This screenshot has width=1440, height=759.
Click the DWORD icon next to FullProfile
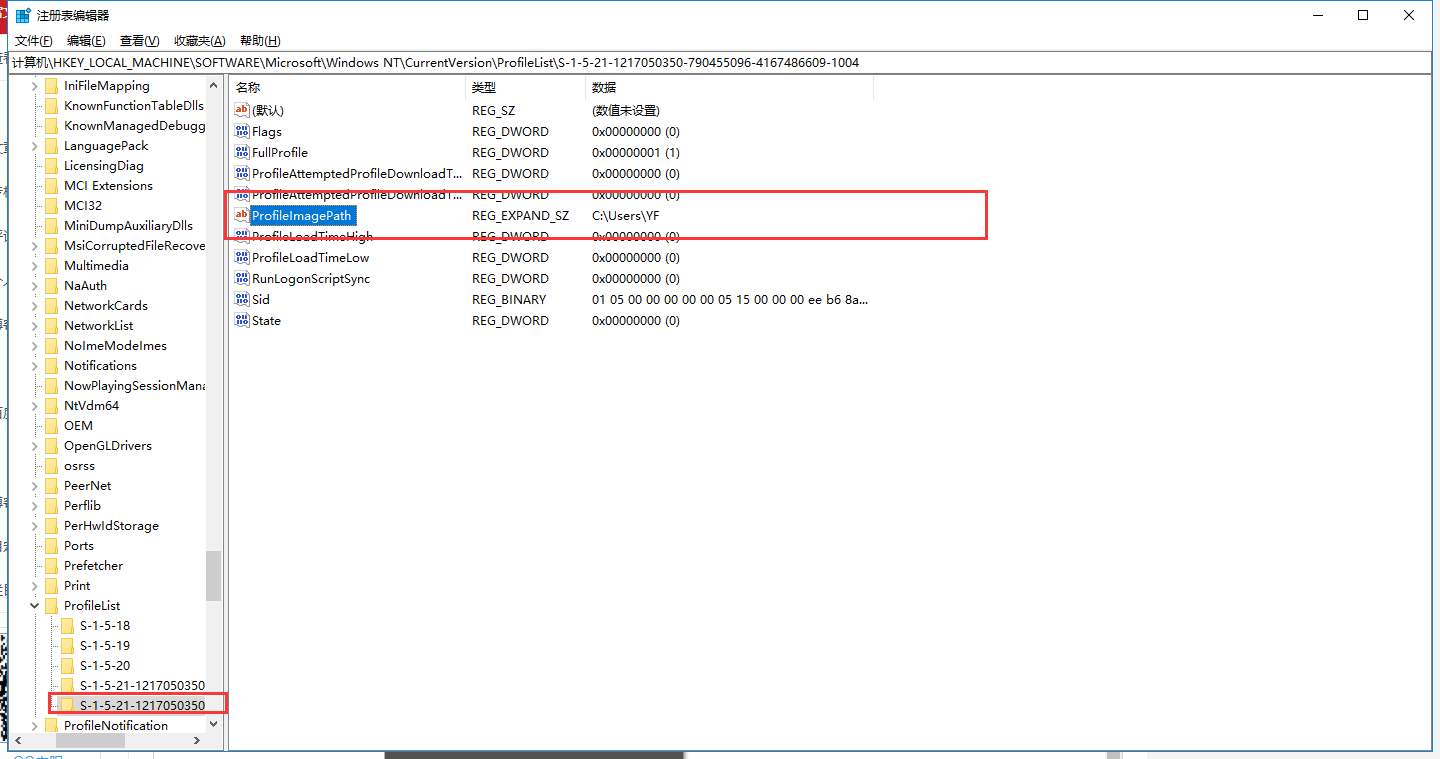(241, 152)
